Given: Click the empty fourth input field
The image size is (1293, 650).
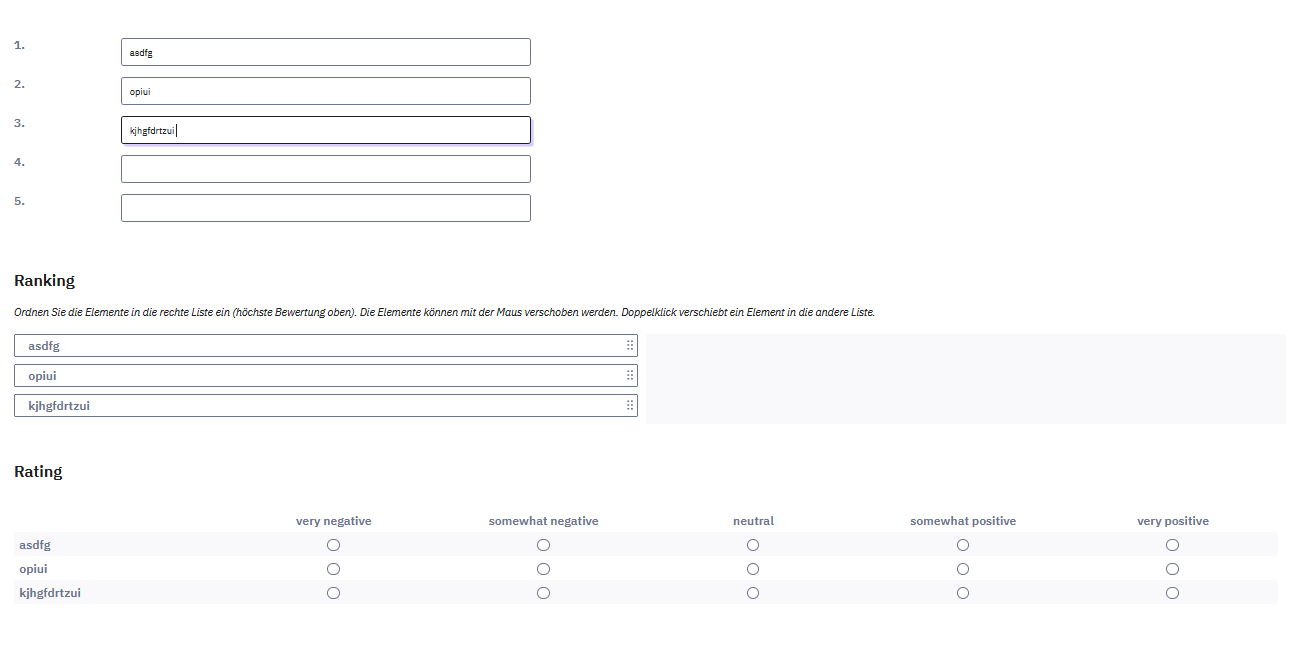Looking at the screenshot, I should [x=326, y=169].
